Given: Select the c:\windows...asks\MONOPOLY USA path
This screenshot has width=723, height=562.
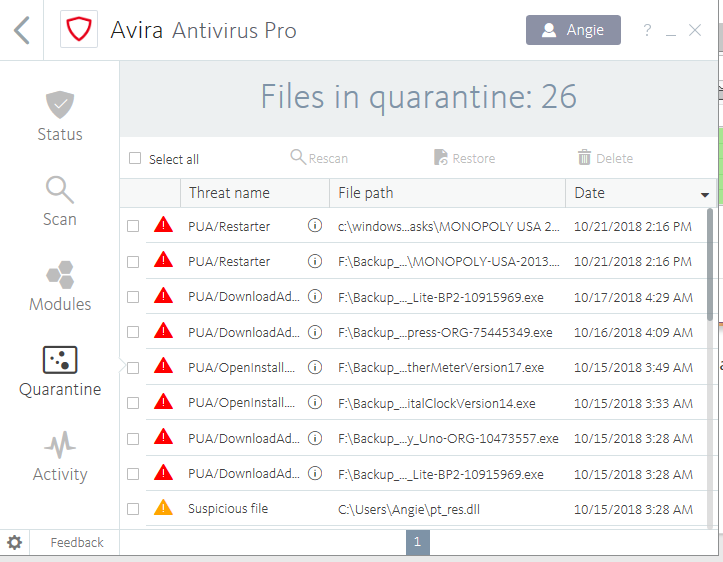Looking at the screenshot, I should 448,226.
